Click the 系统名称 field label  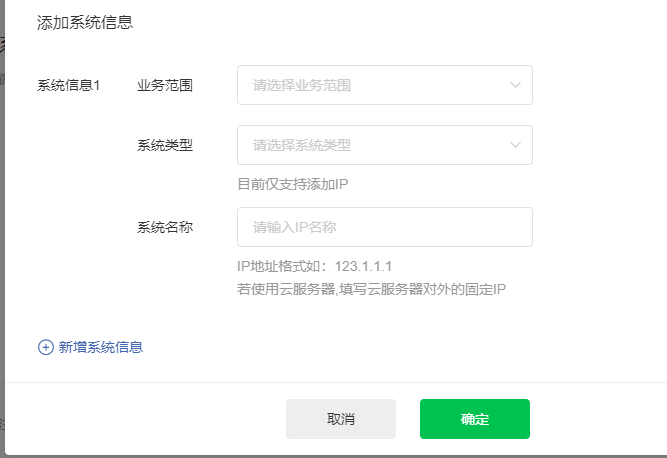pos(165,228)
